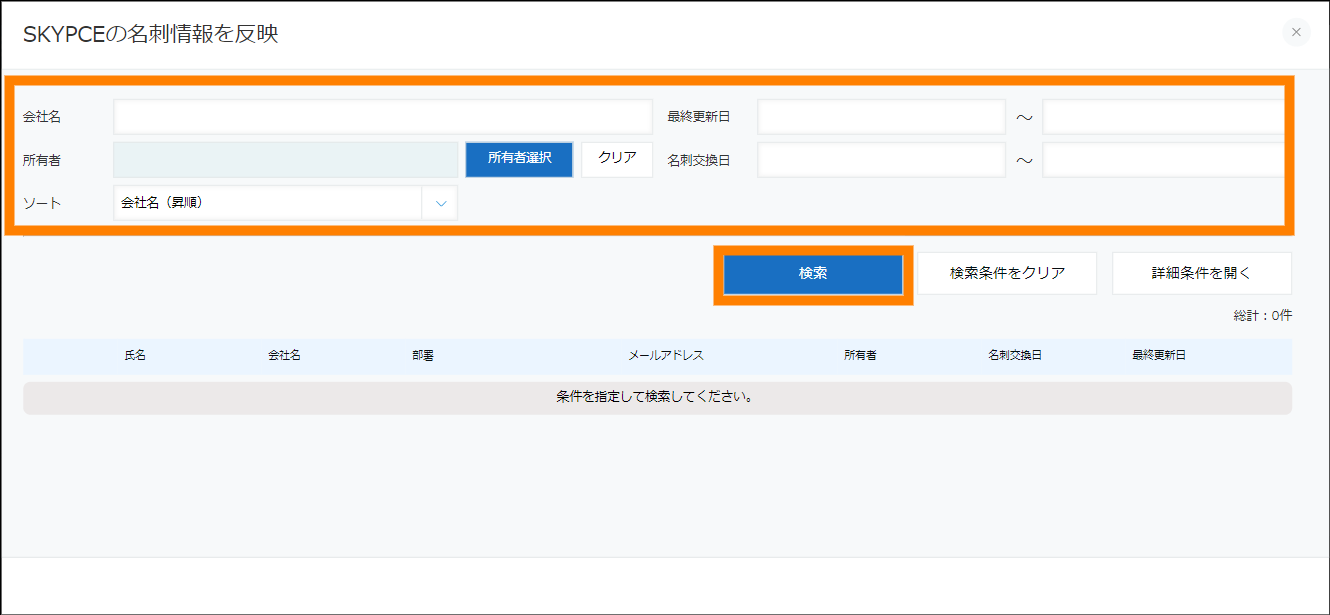Viewport: 1330px width, 615px height.
Task: Click the メールアドレス column header
Action: (x=665, y=356)
